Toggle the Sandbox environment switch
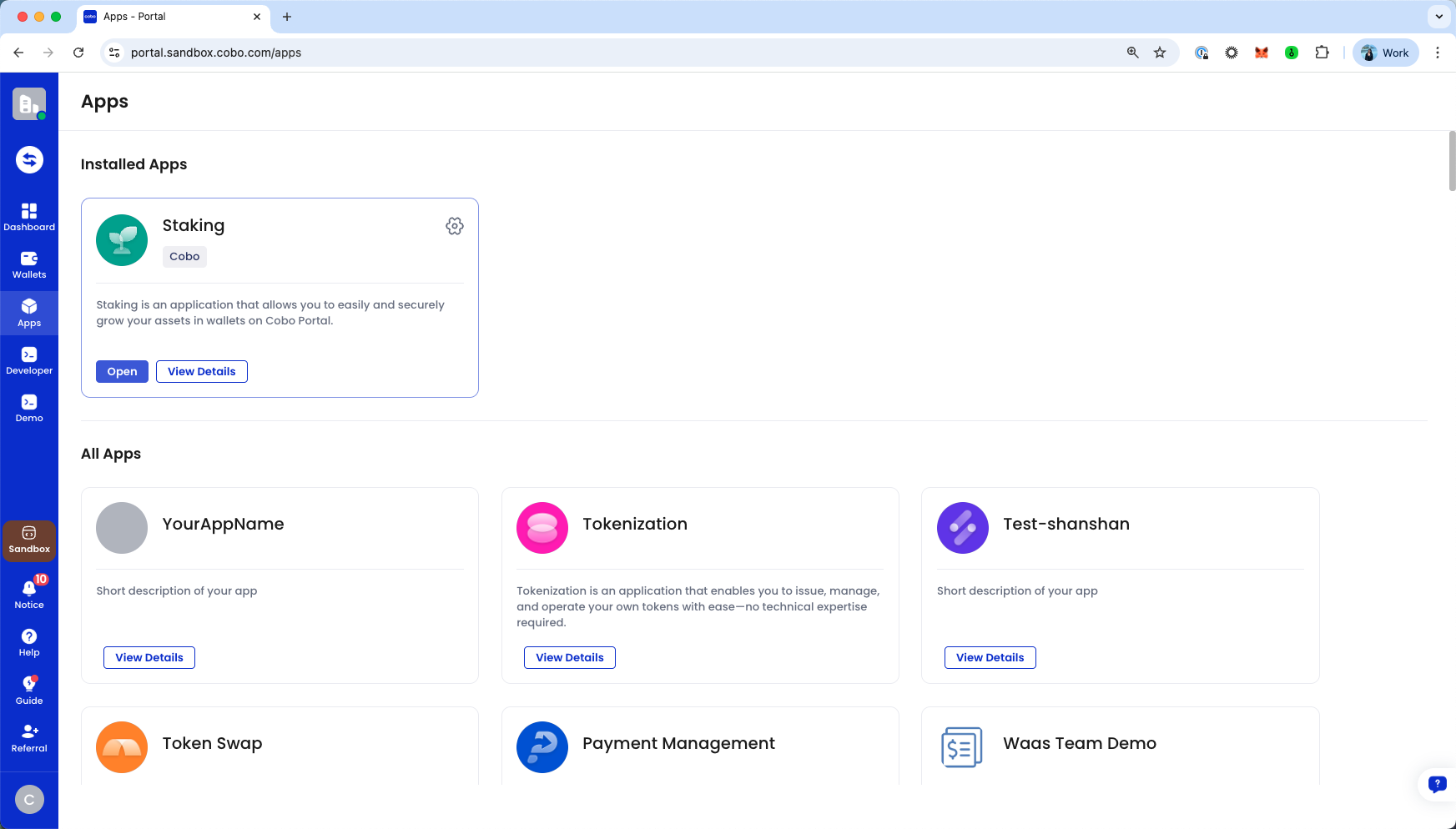 (29, 539)
